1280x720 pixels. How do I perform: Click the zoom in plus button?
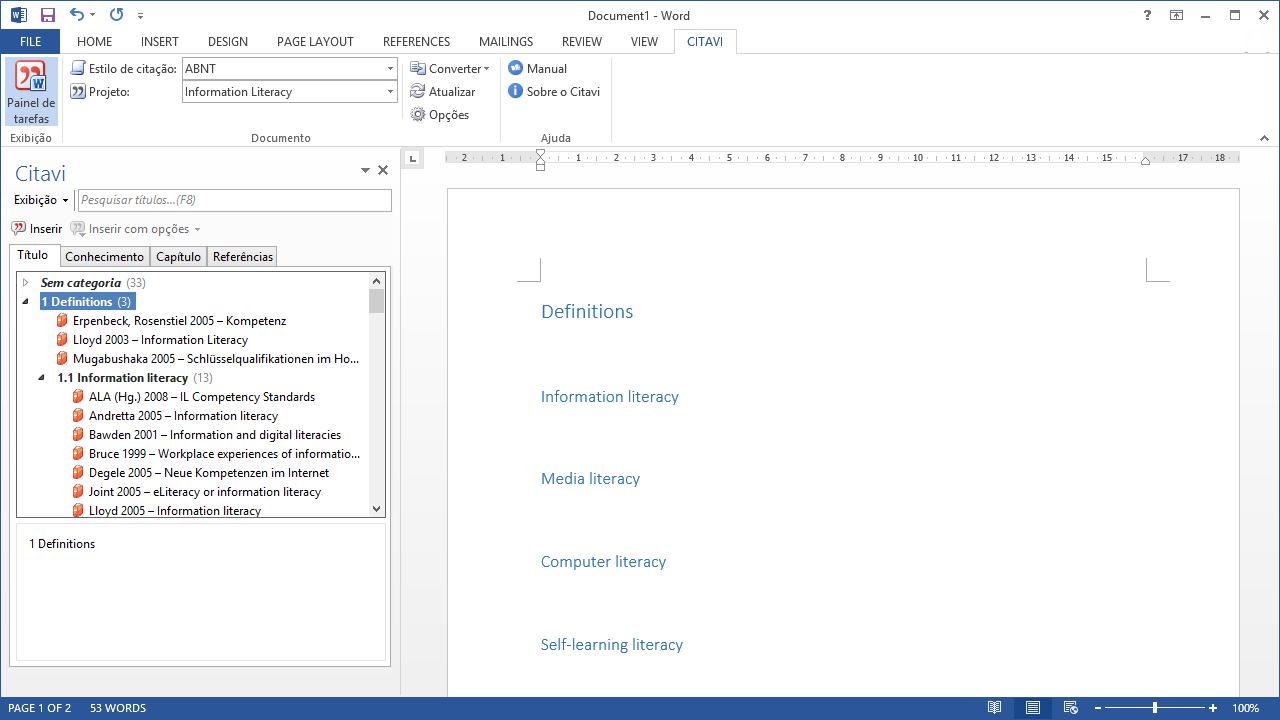point(1213,708)
